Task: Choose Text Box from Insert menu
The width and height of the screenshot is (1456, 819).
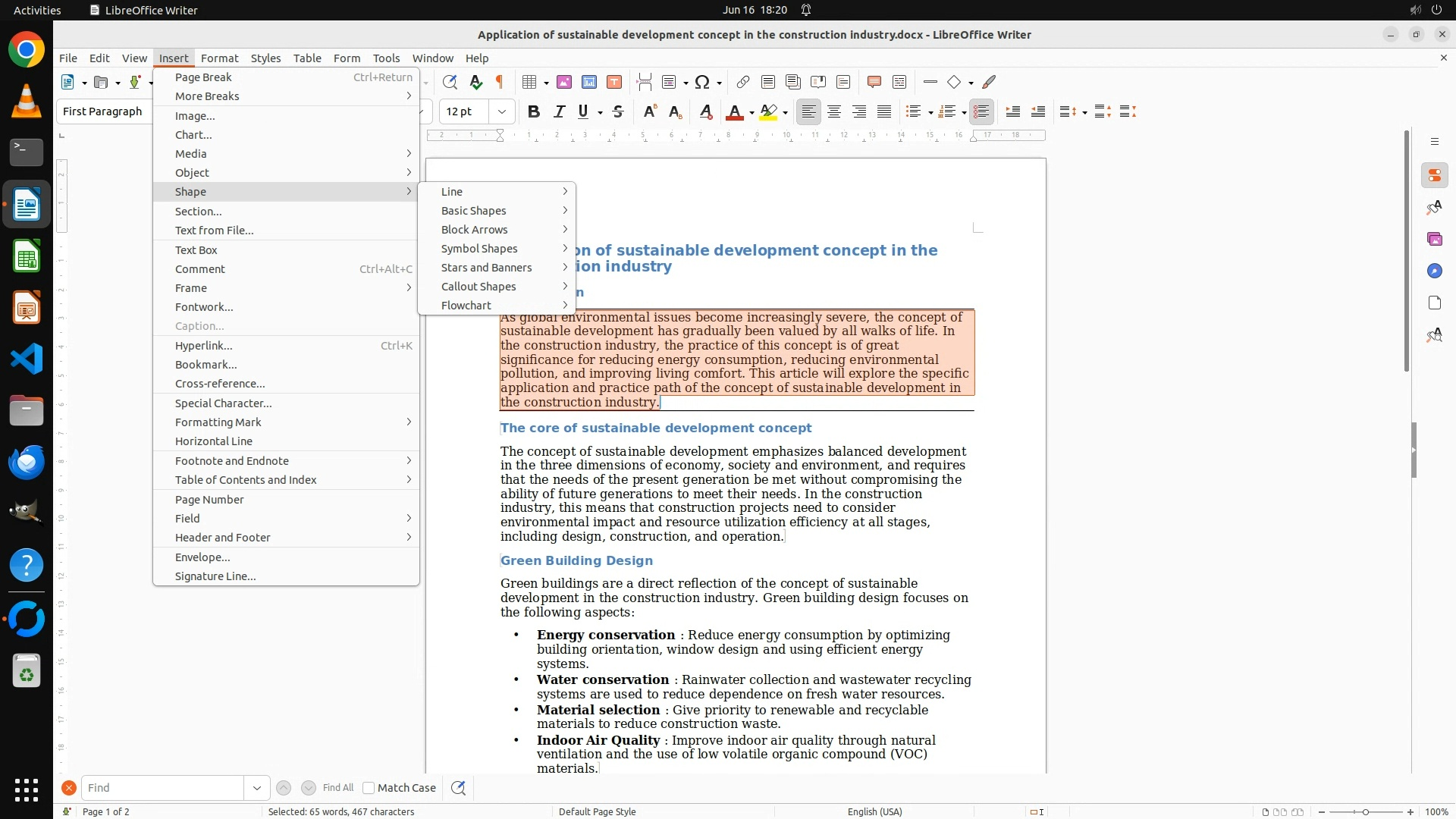Action: [196, 250]
